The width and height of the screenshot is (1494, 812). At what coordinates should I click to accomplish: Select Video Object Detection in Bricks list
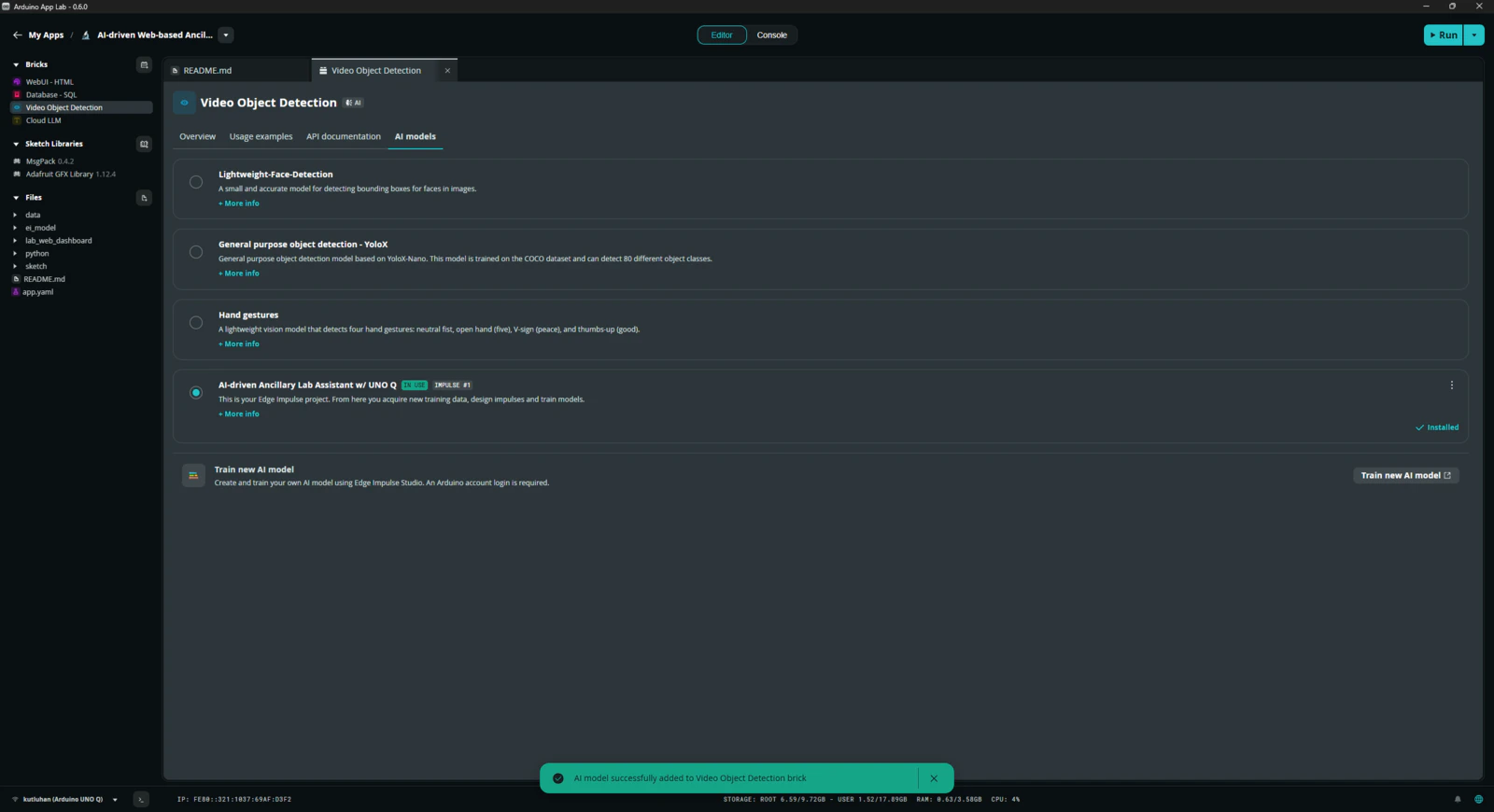(x=81, y=107)
